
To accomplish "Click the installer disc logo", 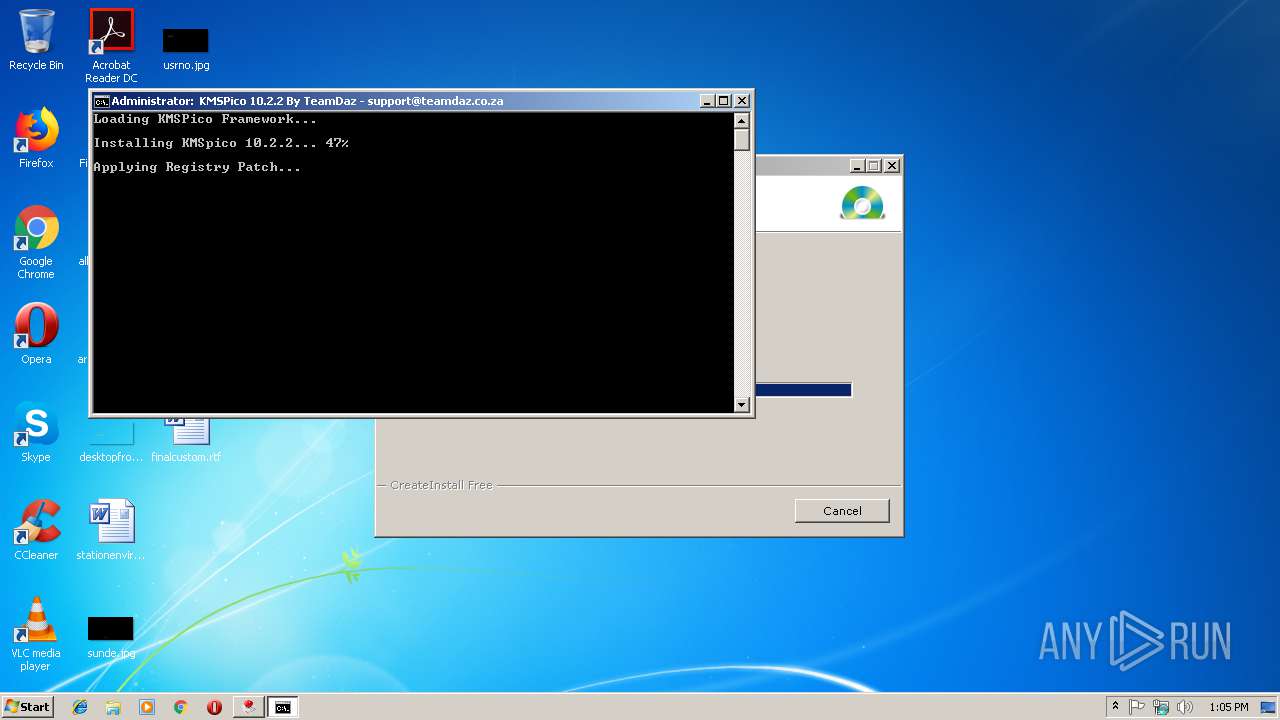I will point(862,203).
